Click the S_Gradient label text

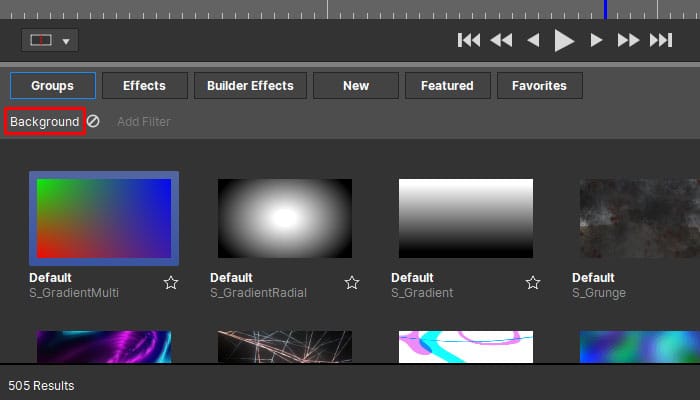point(422,293)
